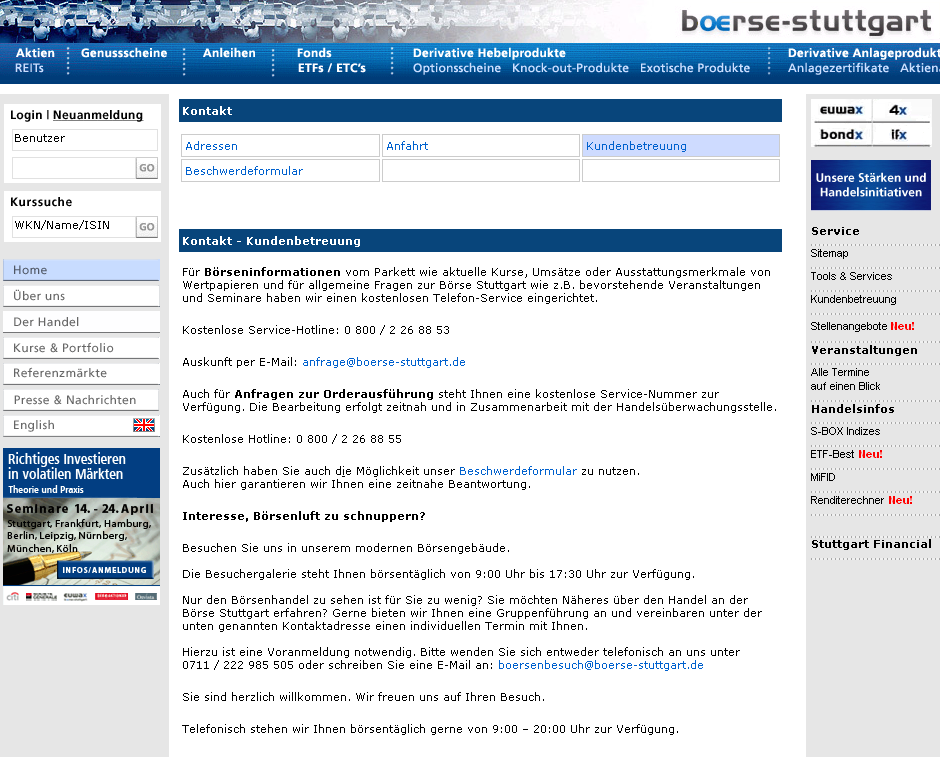Open the euwax logo link
The height and width of the screenshot is (757, 940).
(x=841, y=110)
